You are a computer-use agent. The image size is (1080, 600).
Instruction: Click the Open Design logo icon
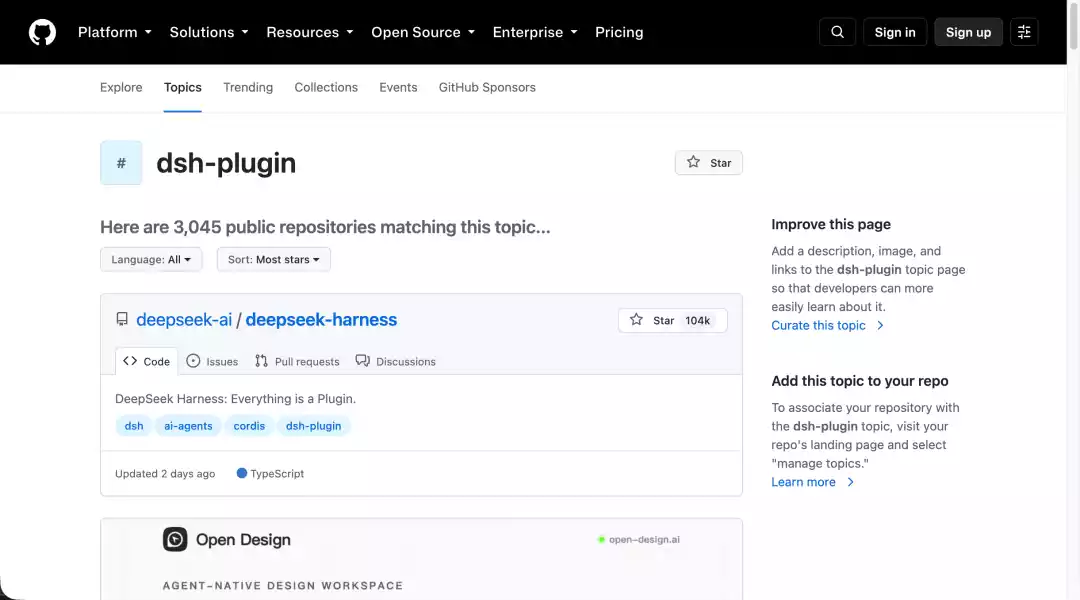coord(175,539)
